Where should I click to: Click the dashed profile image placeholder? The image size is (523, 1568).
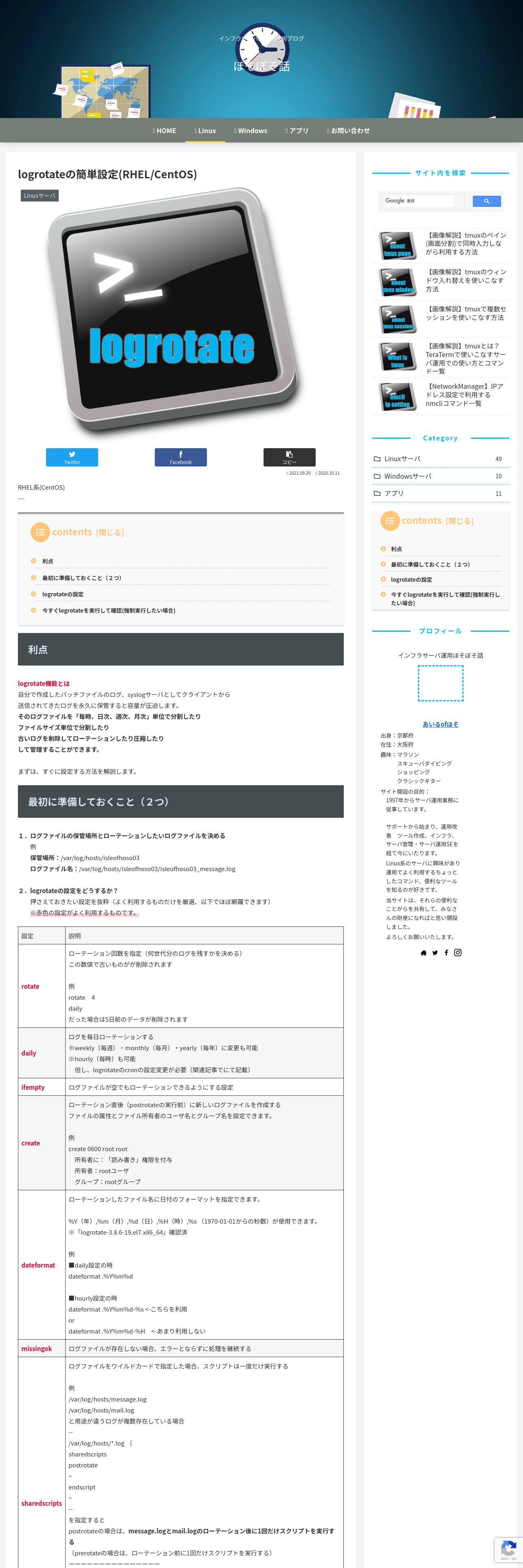pyautogui.click(x=440, y=683)
